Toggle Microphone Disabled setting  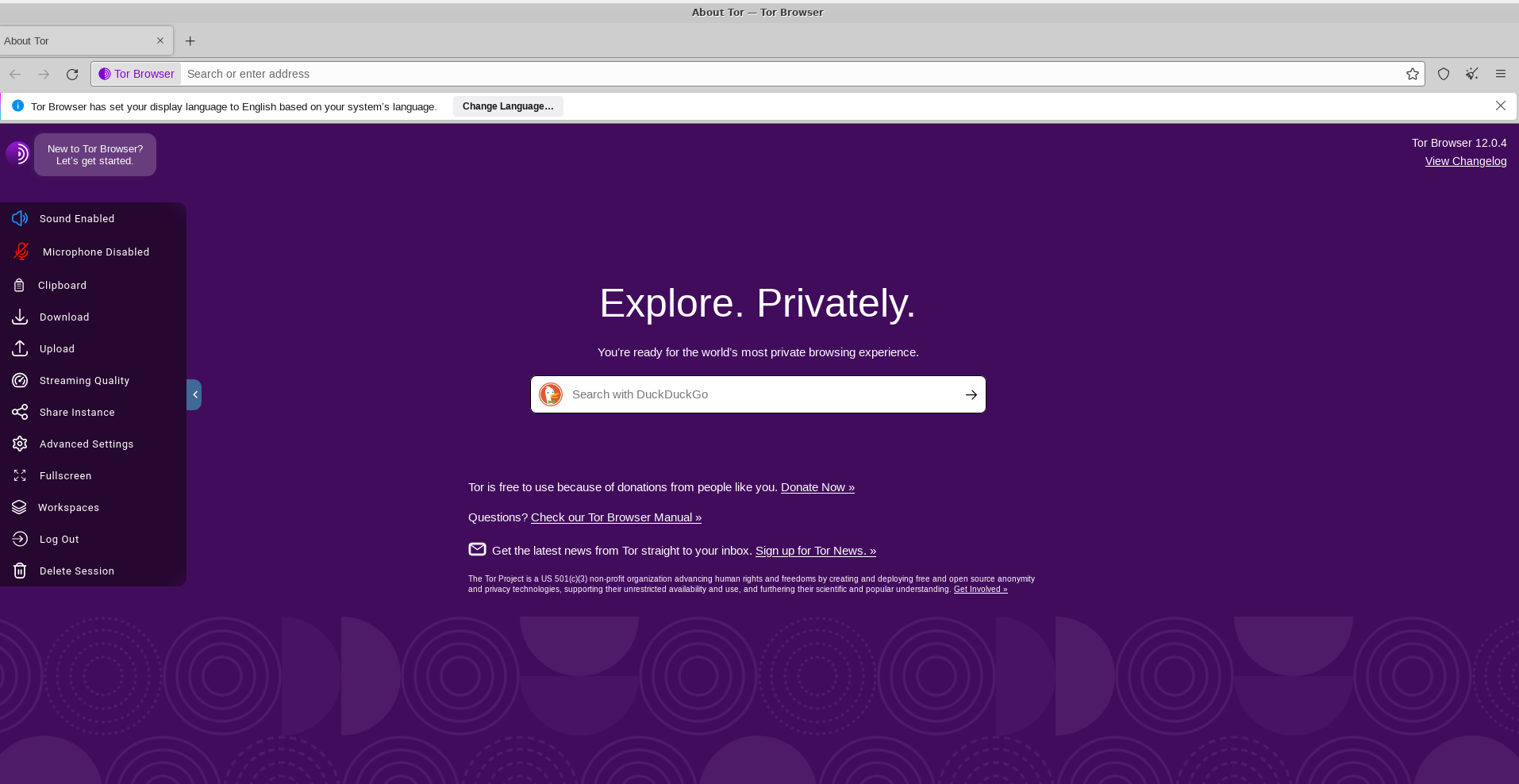pos(95,252)
